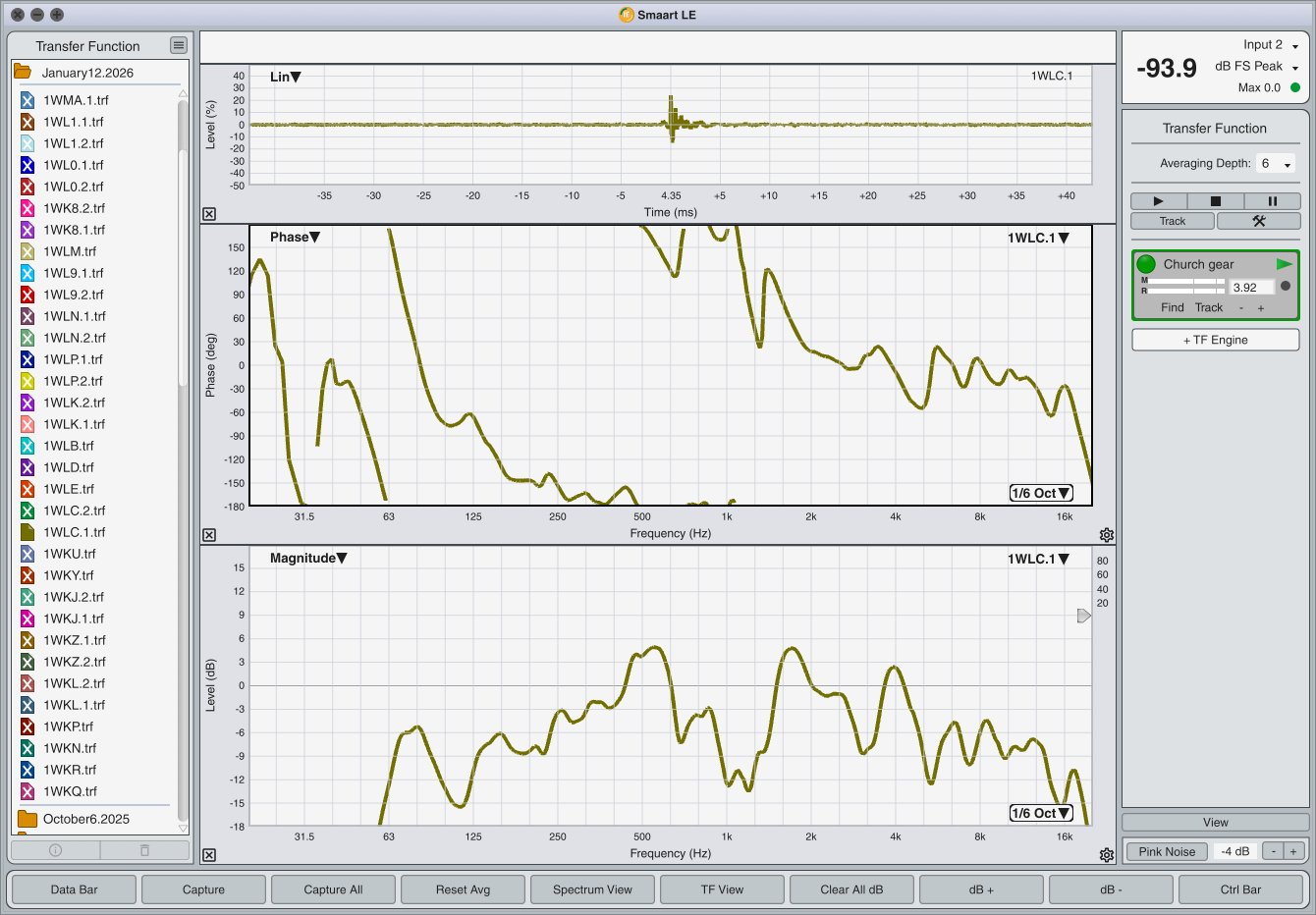Click the 1WKQ.trf trace icon
The height and width of the screenshot is (915, 1316).
coord(27,791)
